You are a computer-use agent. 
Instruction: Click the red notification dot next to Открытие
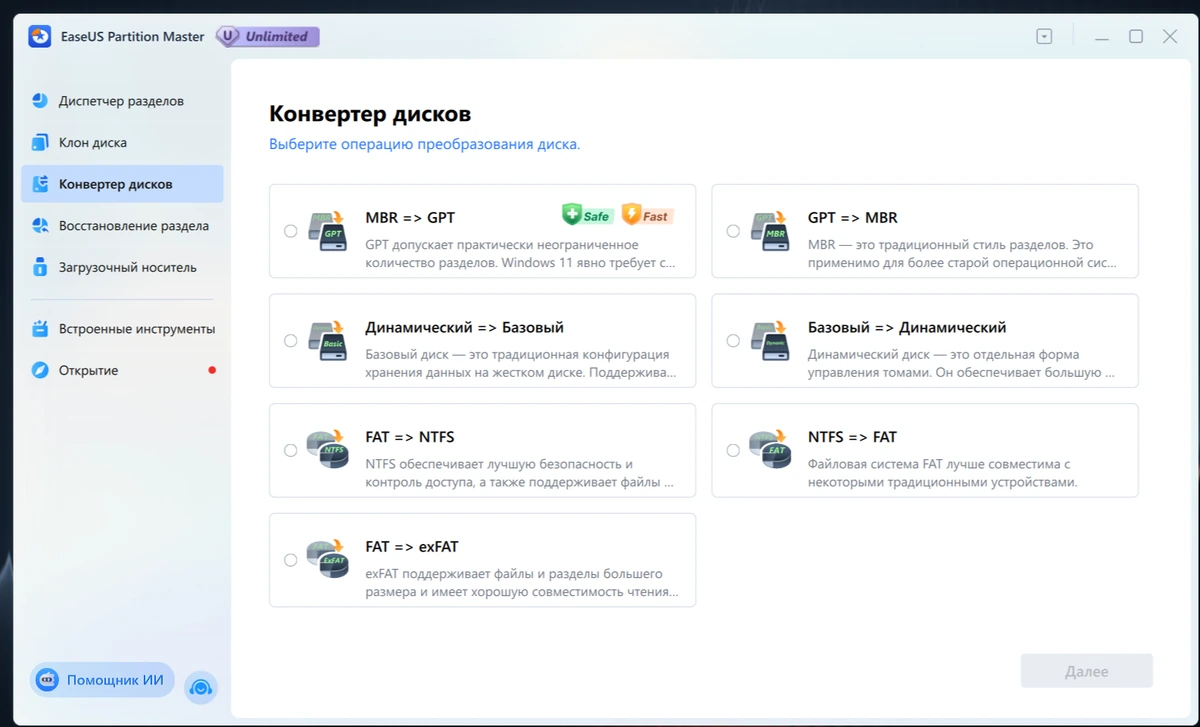212,371
